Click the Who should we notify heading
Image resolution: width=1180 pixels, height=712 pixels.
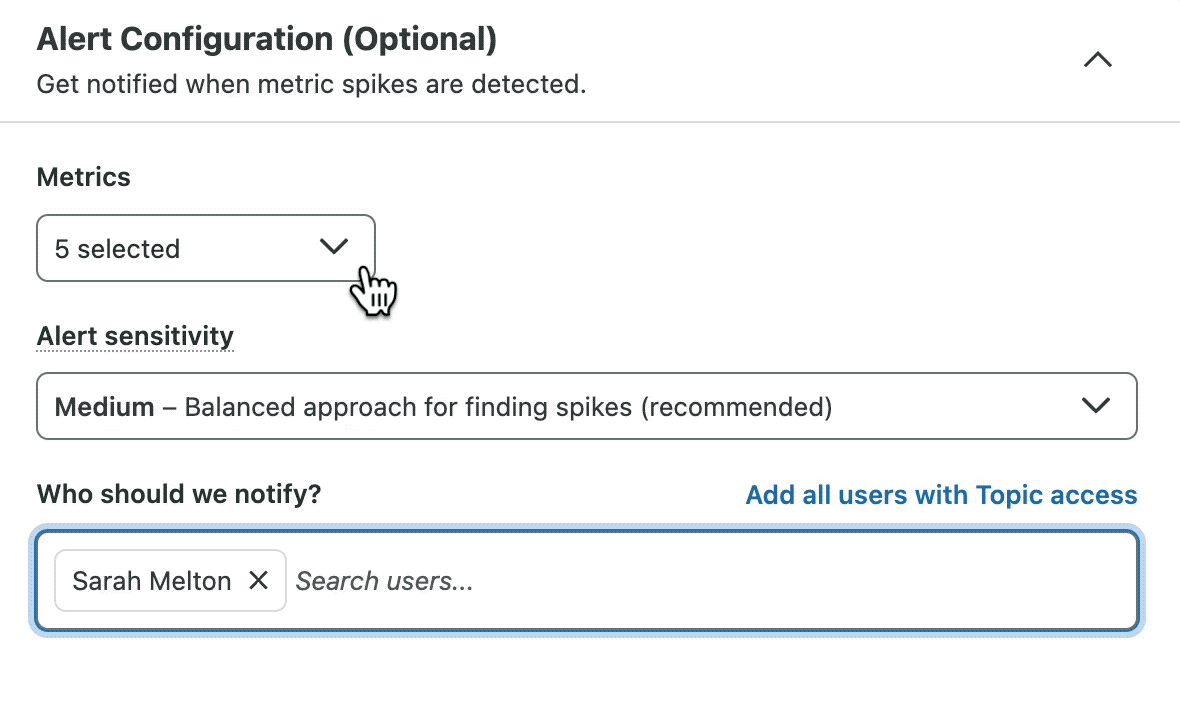(179, 493)
